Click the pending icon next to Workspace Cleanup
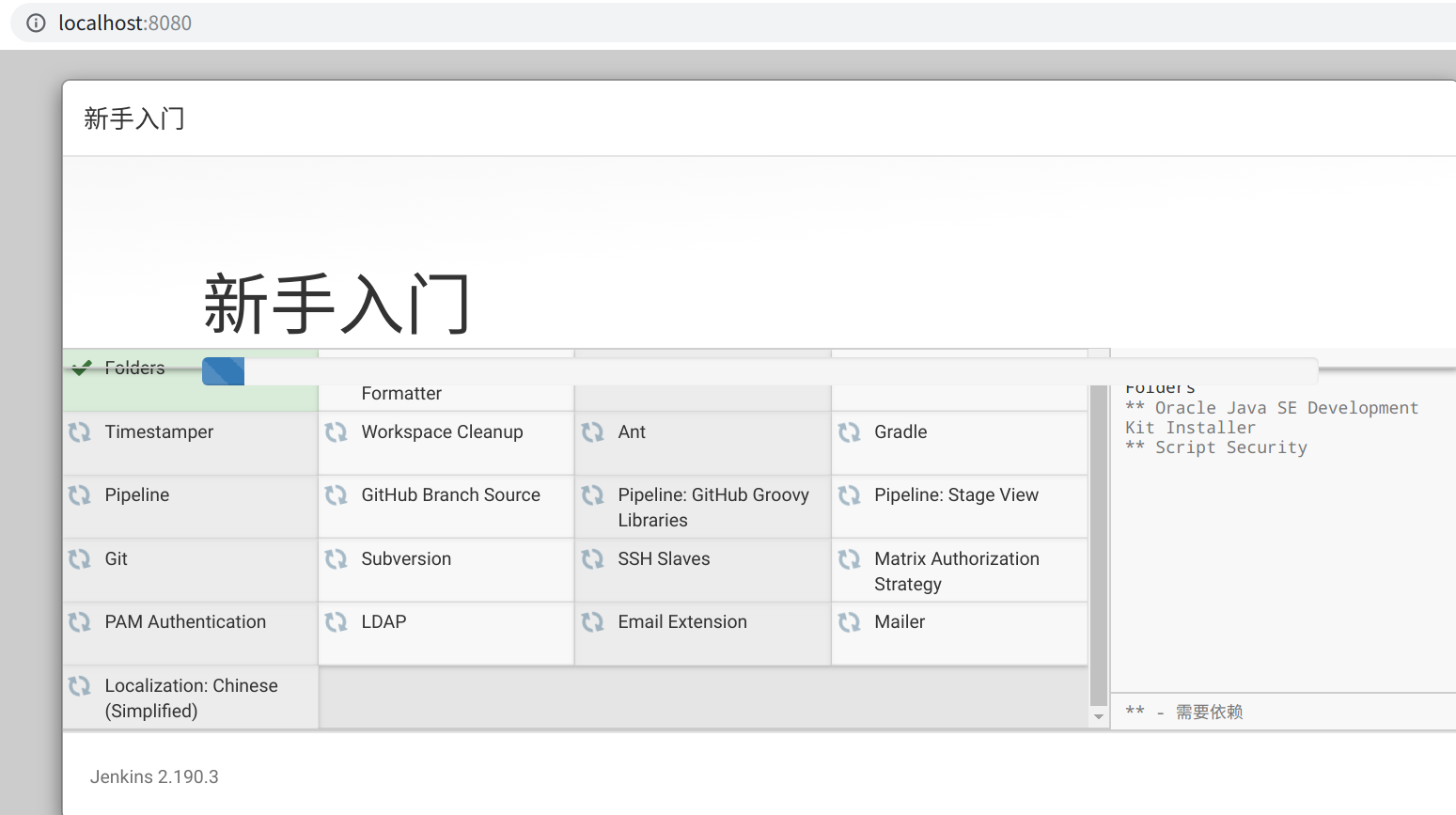This screenshot has height=815, width=1456. tap(337, 432)
